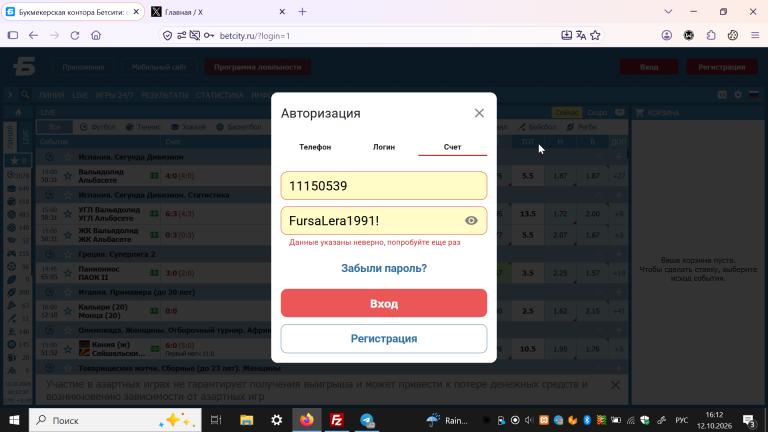Click the header Вход button

[649, 67]
